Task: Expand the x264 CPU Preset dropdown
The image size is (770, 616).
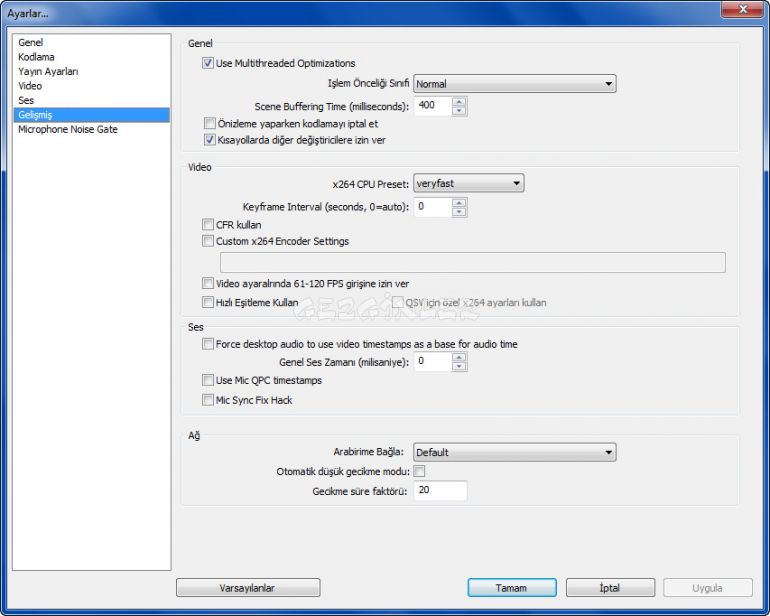Action: pyautogui.click(x=468, y=184)
